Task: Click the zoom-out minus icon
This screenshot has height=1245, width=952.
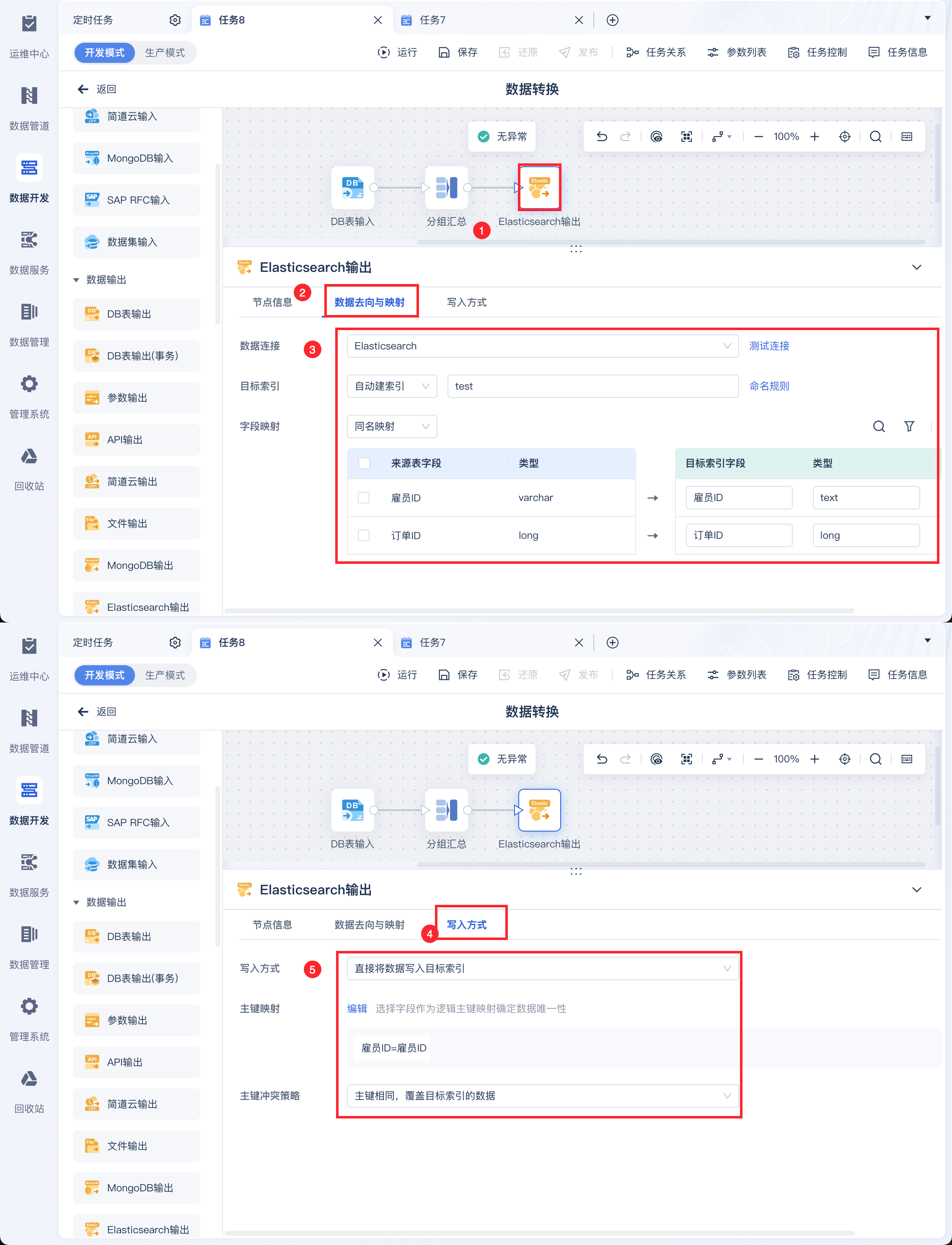Action: click(x=758, y=137)
